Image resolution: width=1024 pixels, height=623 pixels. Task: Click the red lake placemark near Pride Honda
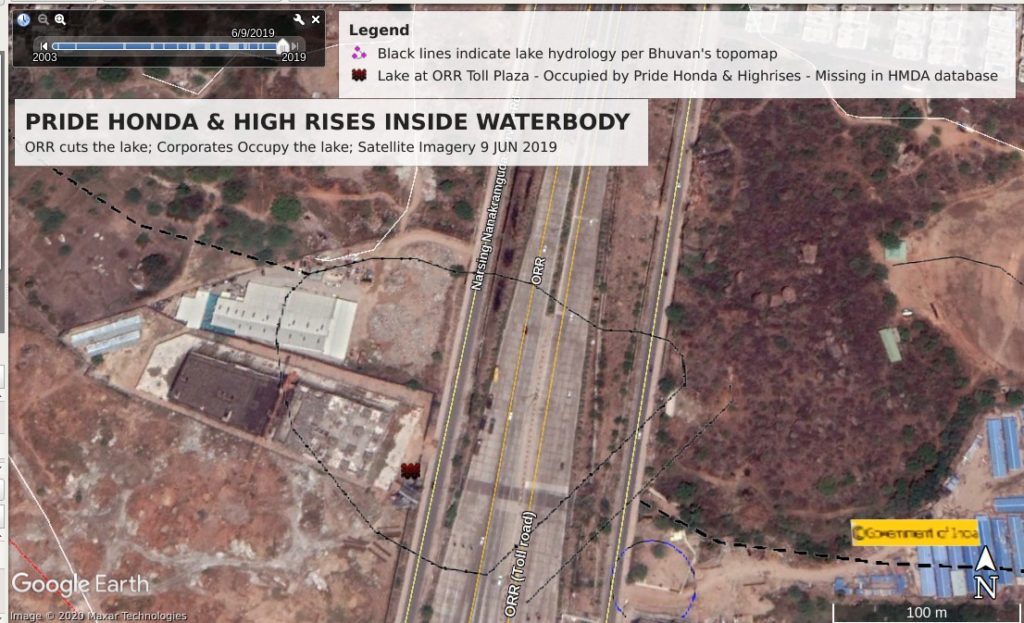tap(410, 470)
